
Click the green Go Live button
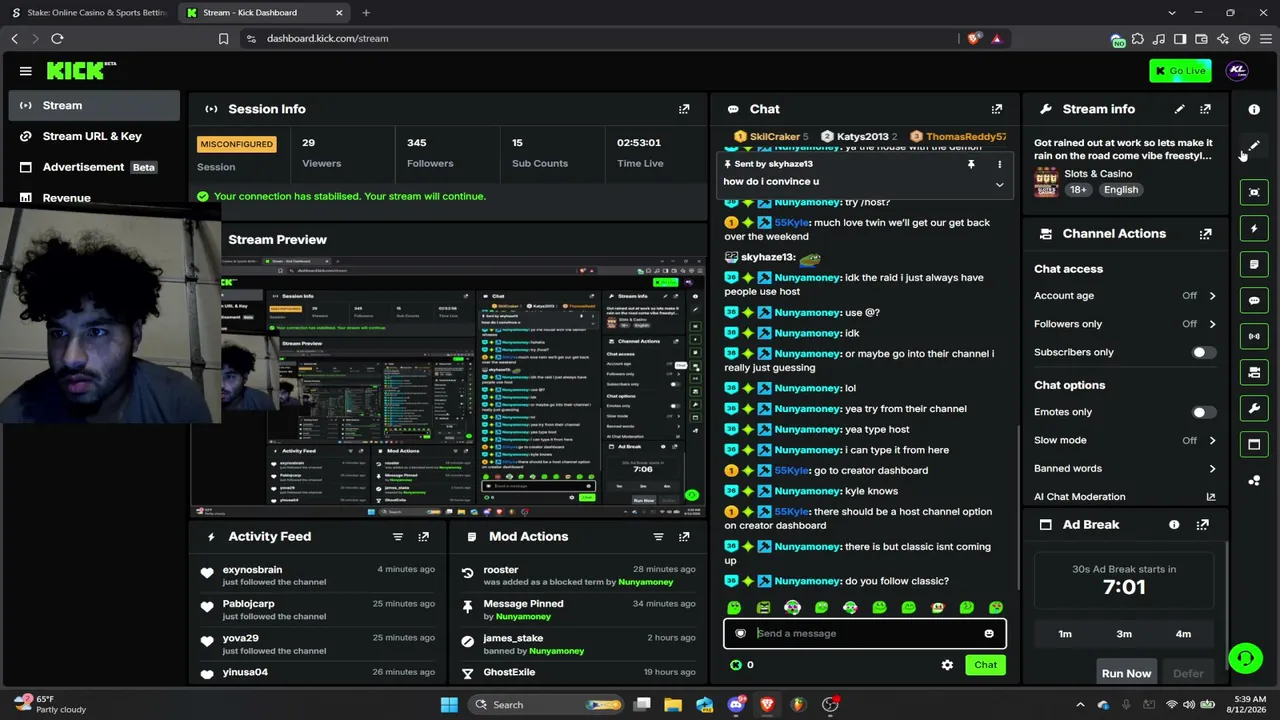[1180, 71]
